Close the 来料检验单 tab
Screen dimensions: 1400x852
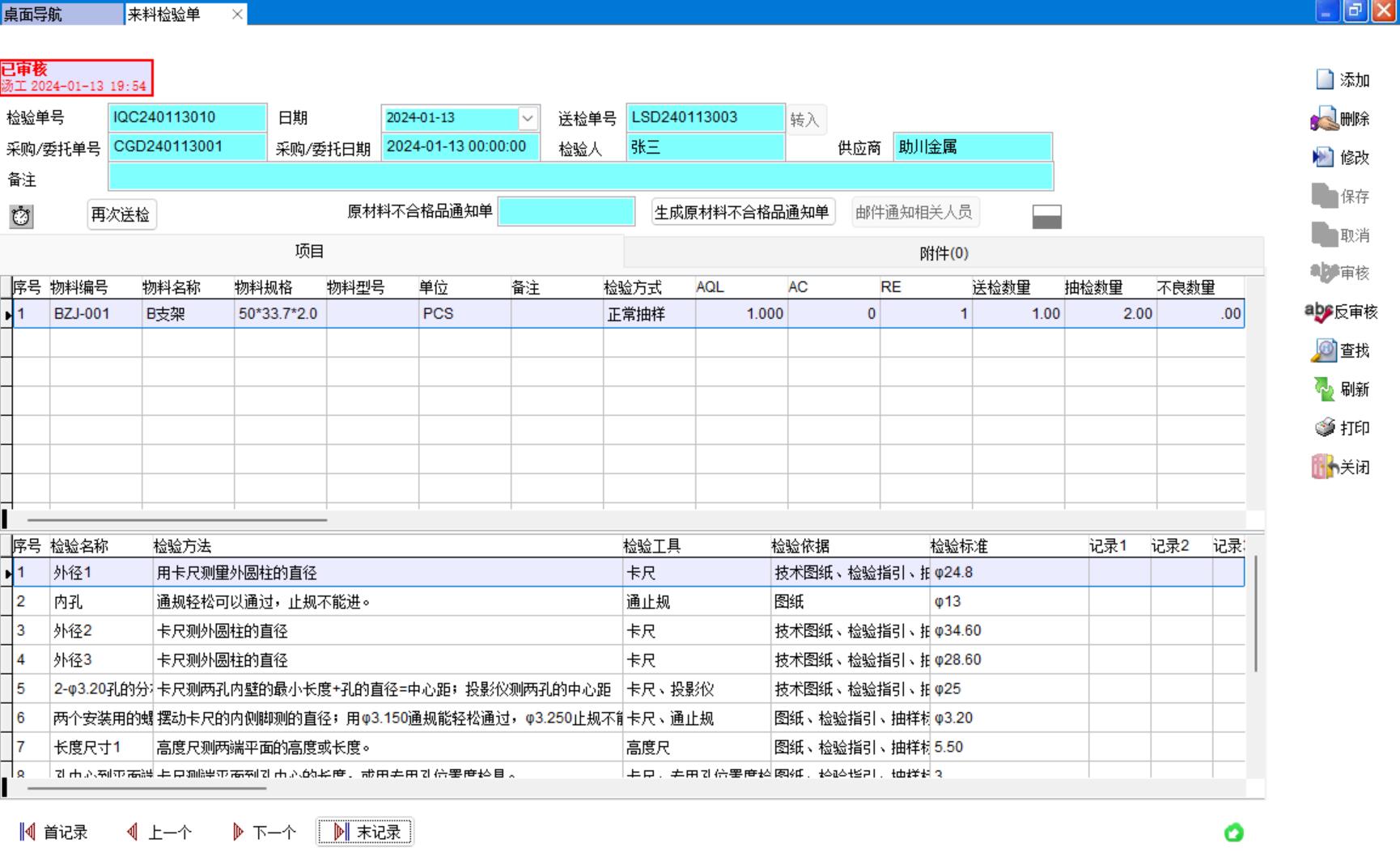coord(237,14)
